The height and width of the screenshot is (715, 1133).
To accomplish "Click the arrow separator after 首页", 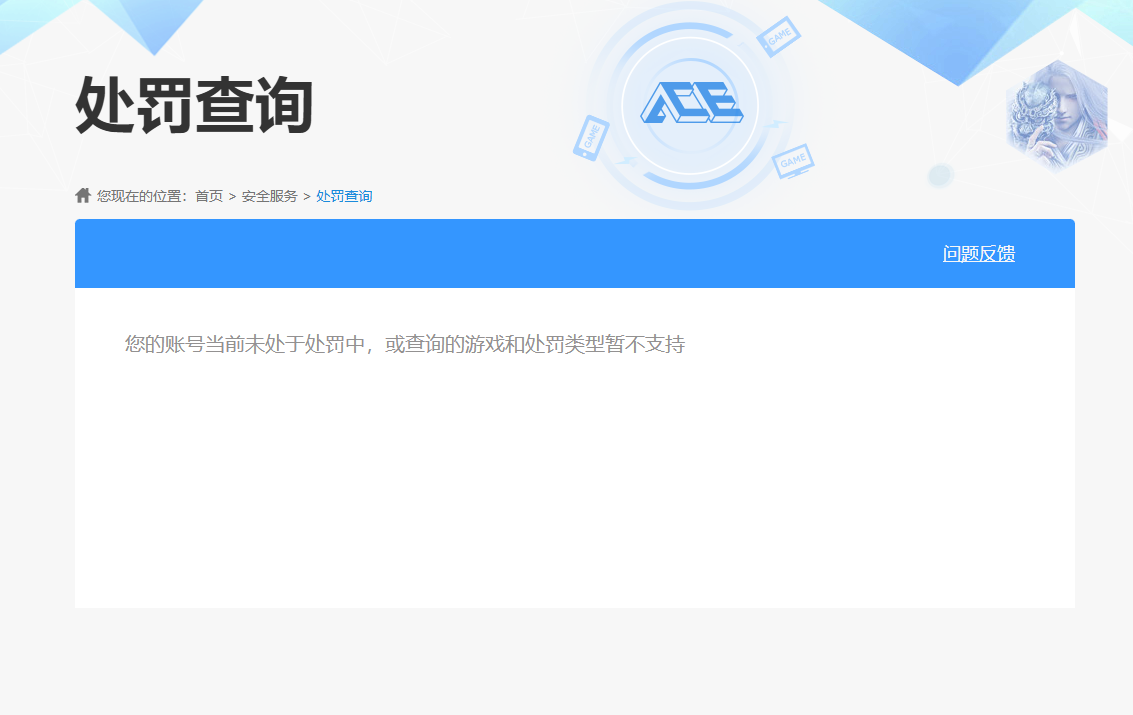I will pos(232,196).
